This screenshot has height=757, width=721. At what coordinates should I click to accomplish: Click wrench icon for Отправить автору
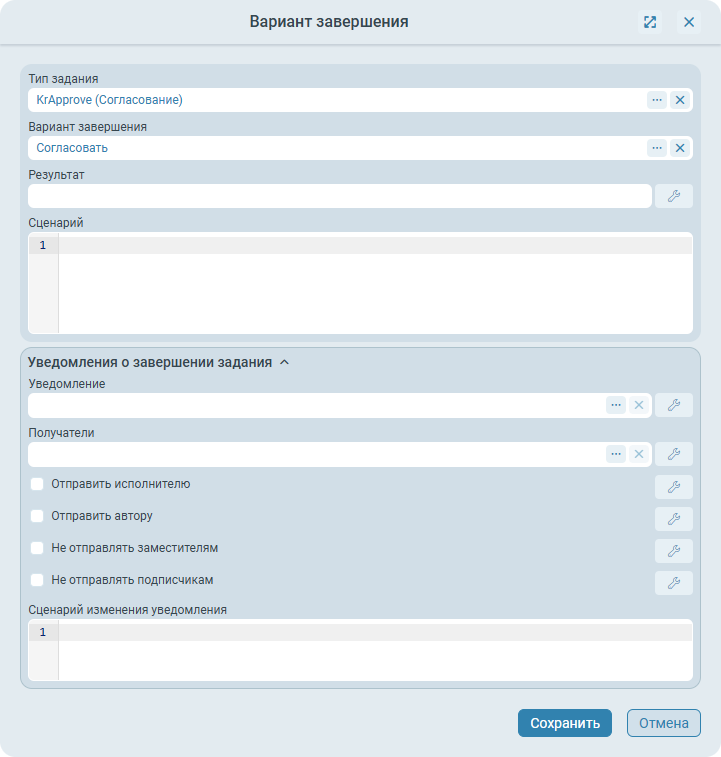click(x=673, y=519)
